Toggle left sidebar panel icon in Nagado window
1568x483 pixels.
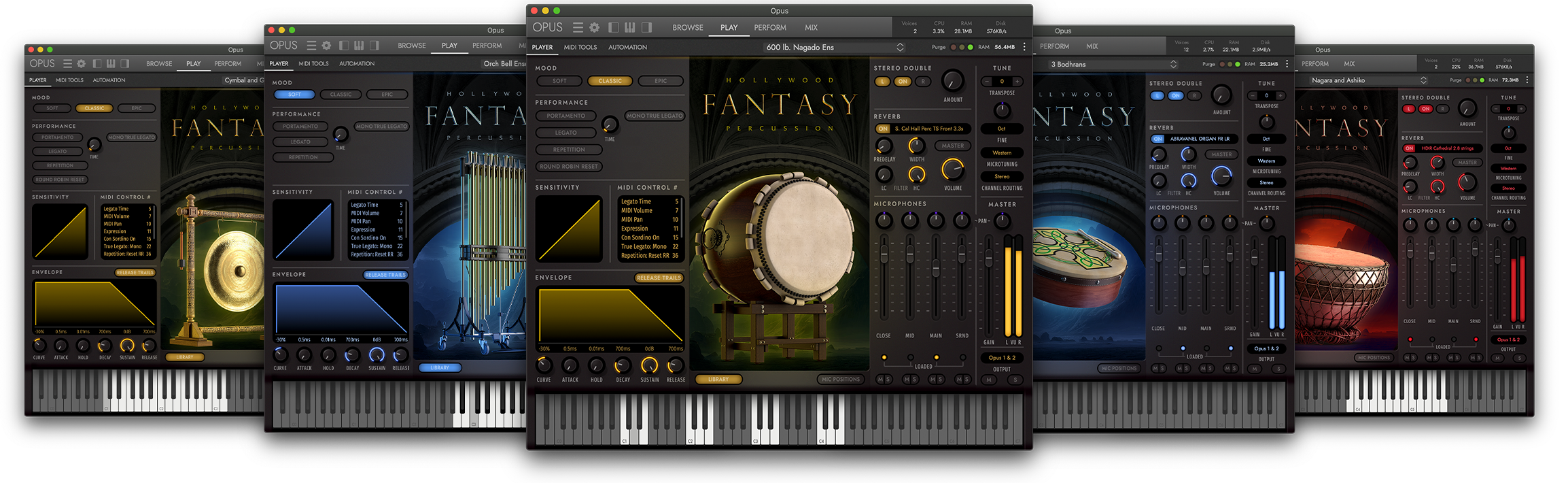(613, 27)
